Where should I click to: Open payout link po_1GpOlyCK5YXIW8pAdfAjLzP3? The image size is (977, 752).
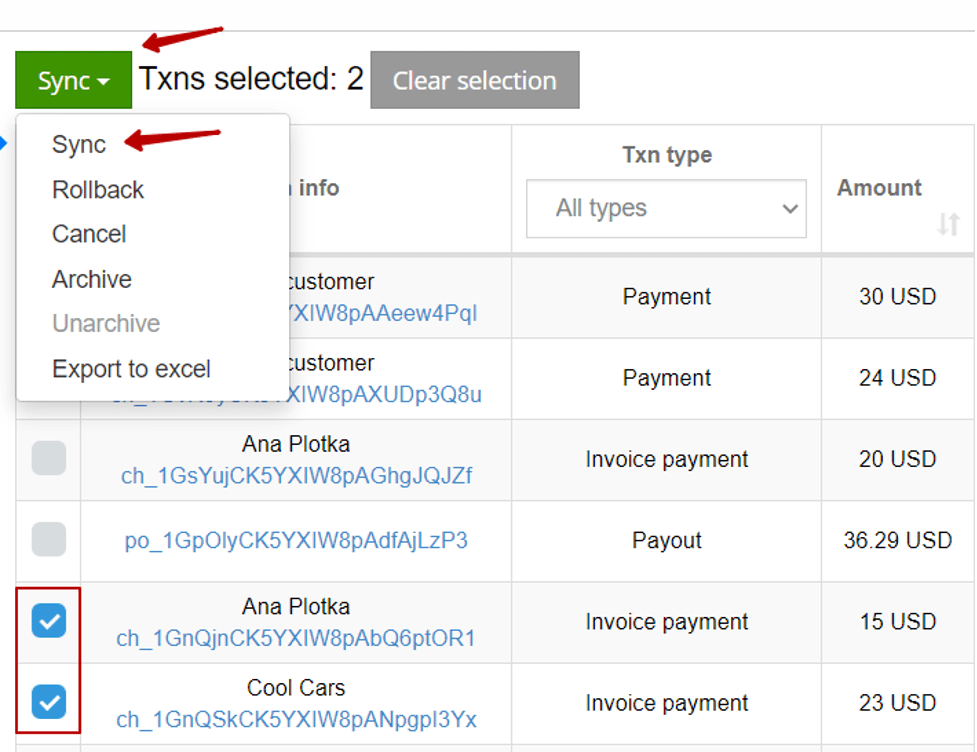coord(296,540)
